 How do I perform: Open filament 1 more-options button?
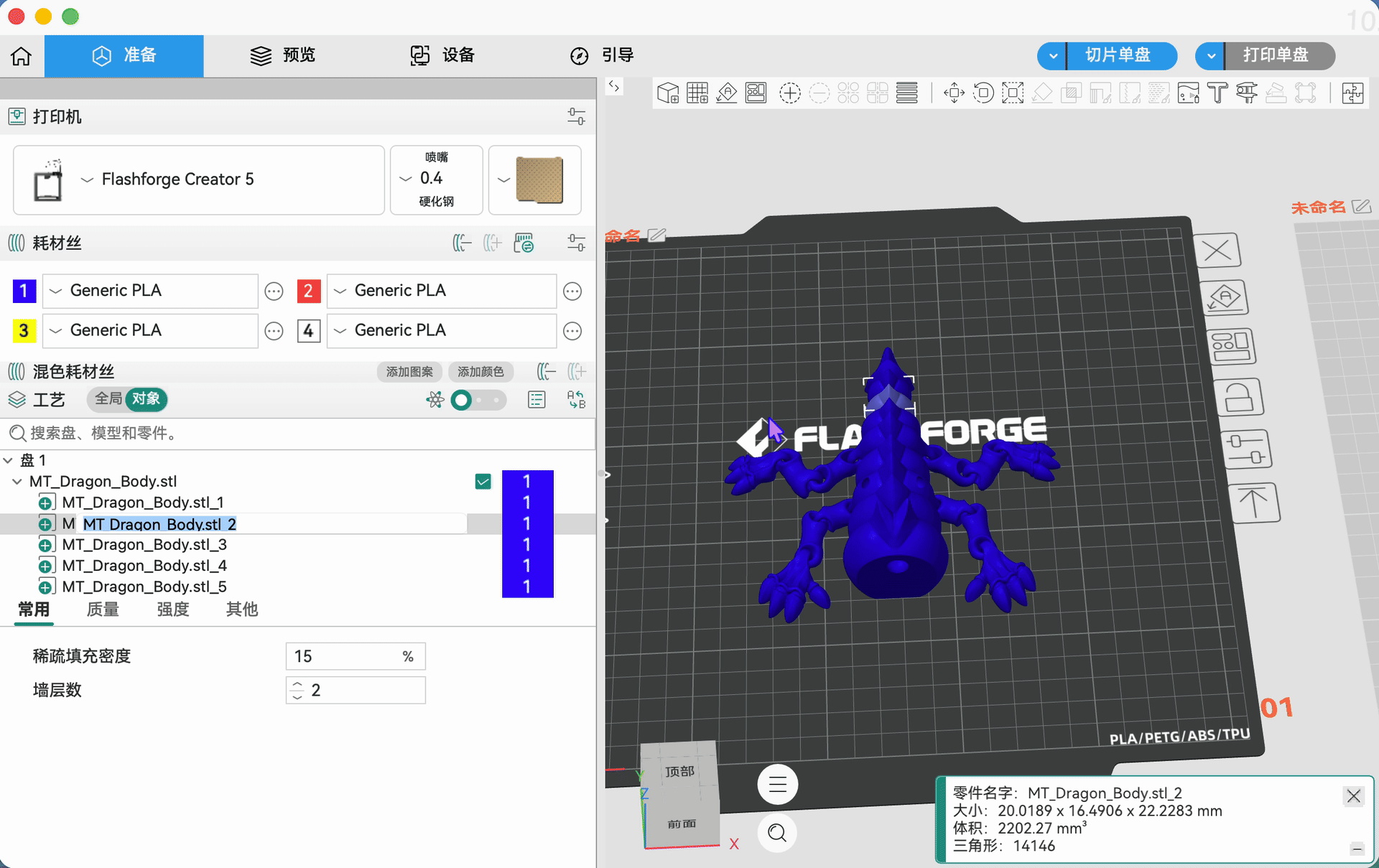point(274,291)
